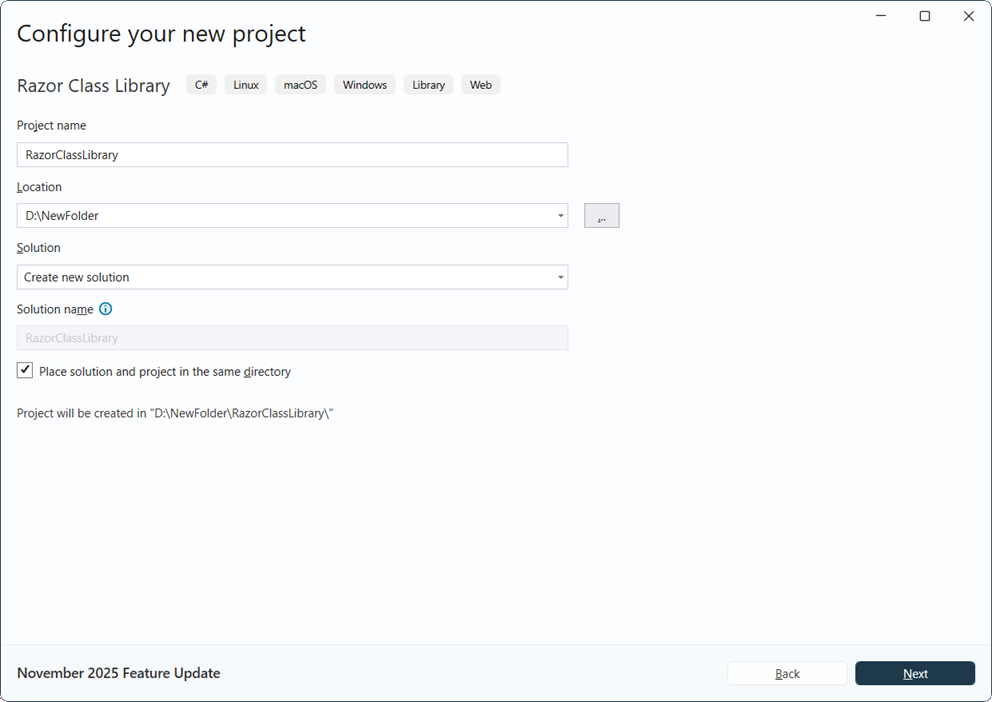Expand the Create new solution combo box
The height and width of the screenshot is (702, 992).
click(x=559, y=277)
